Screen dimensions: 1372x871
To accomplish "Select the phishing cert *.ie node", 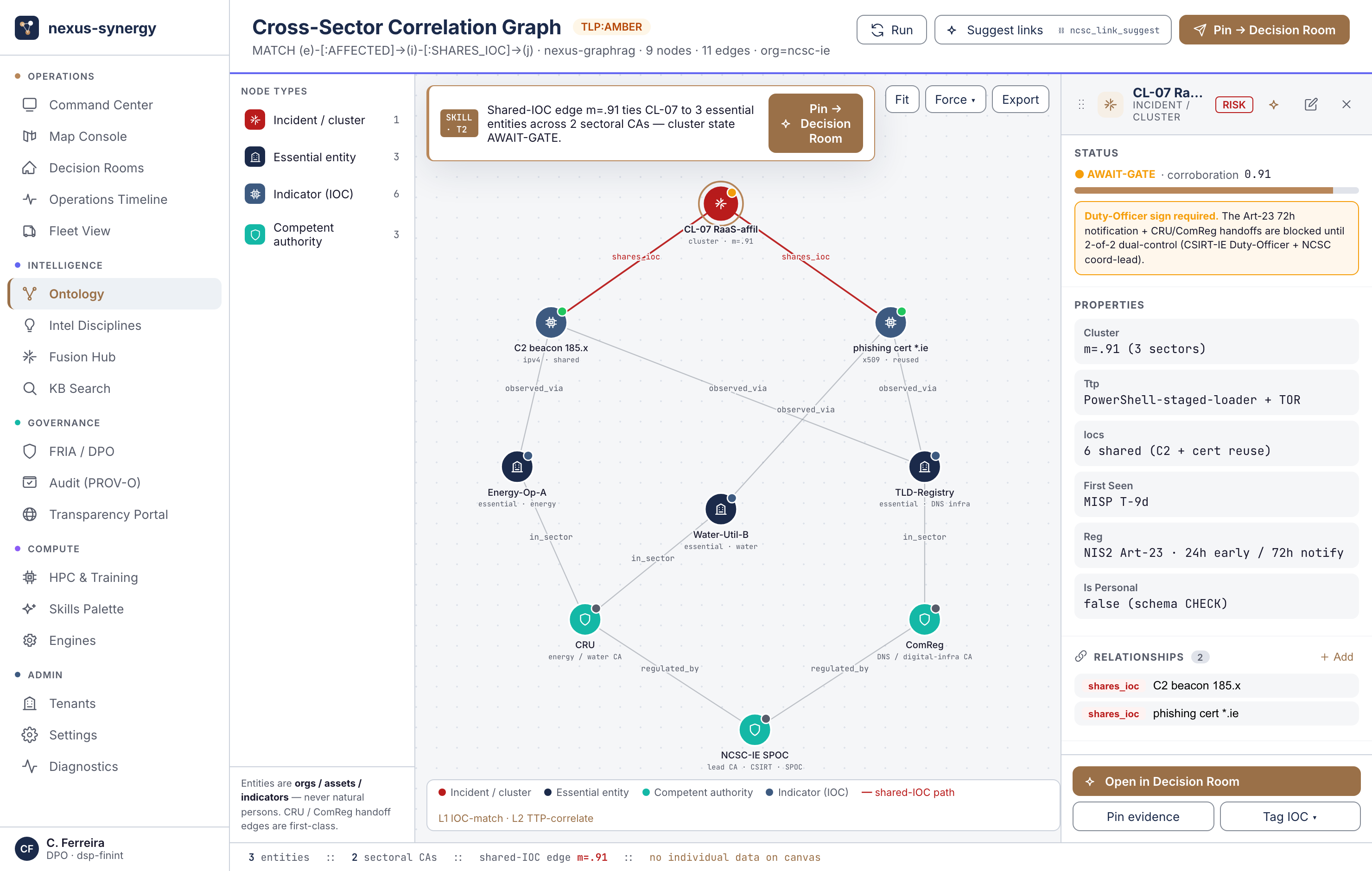I will pyautogui.click(x=890, y=322).
